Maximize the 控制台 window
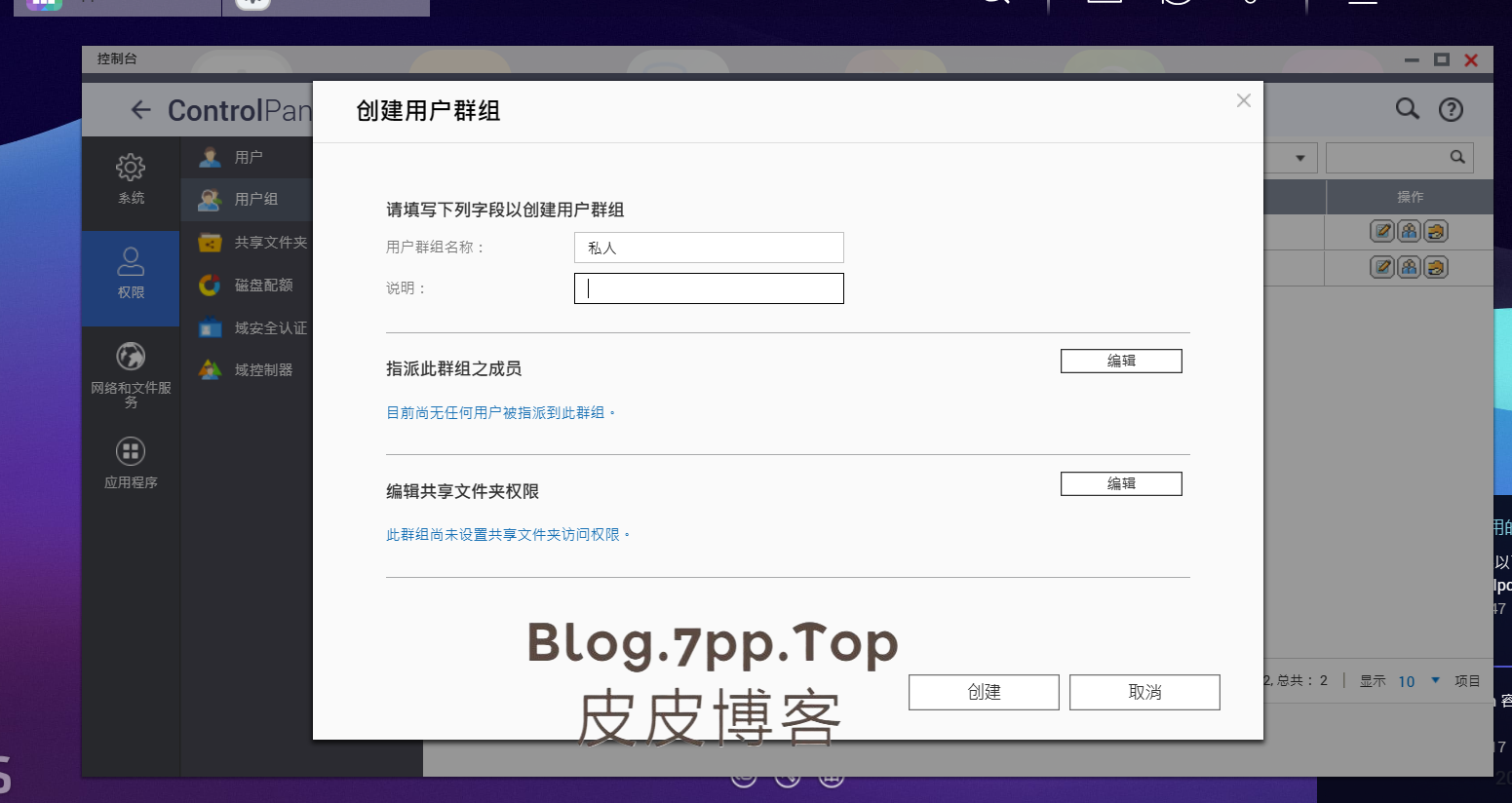1512x803 pixels. pos(1442,59)
